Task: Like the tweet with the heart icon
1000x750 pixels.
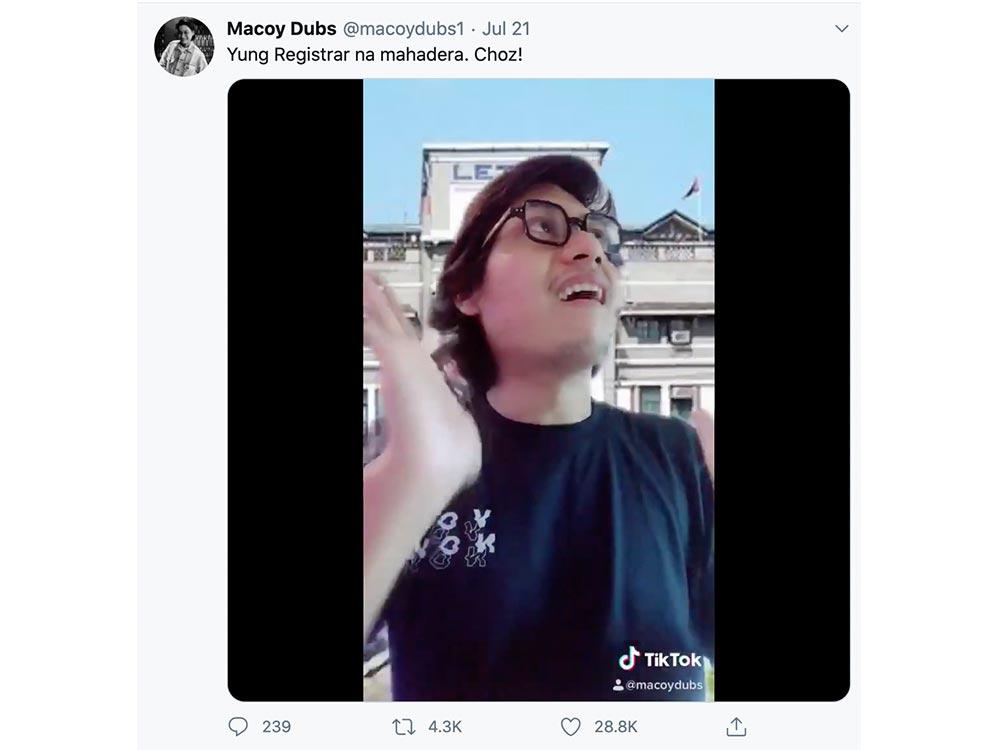Action: click(x=570, y=726)
